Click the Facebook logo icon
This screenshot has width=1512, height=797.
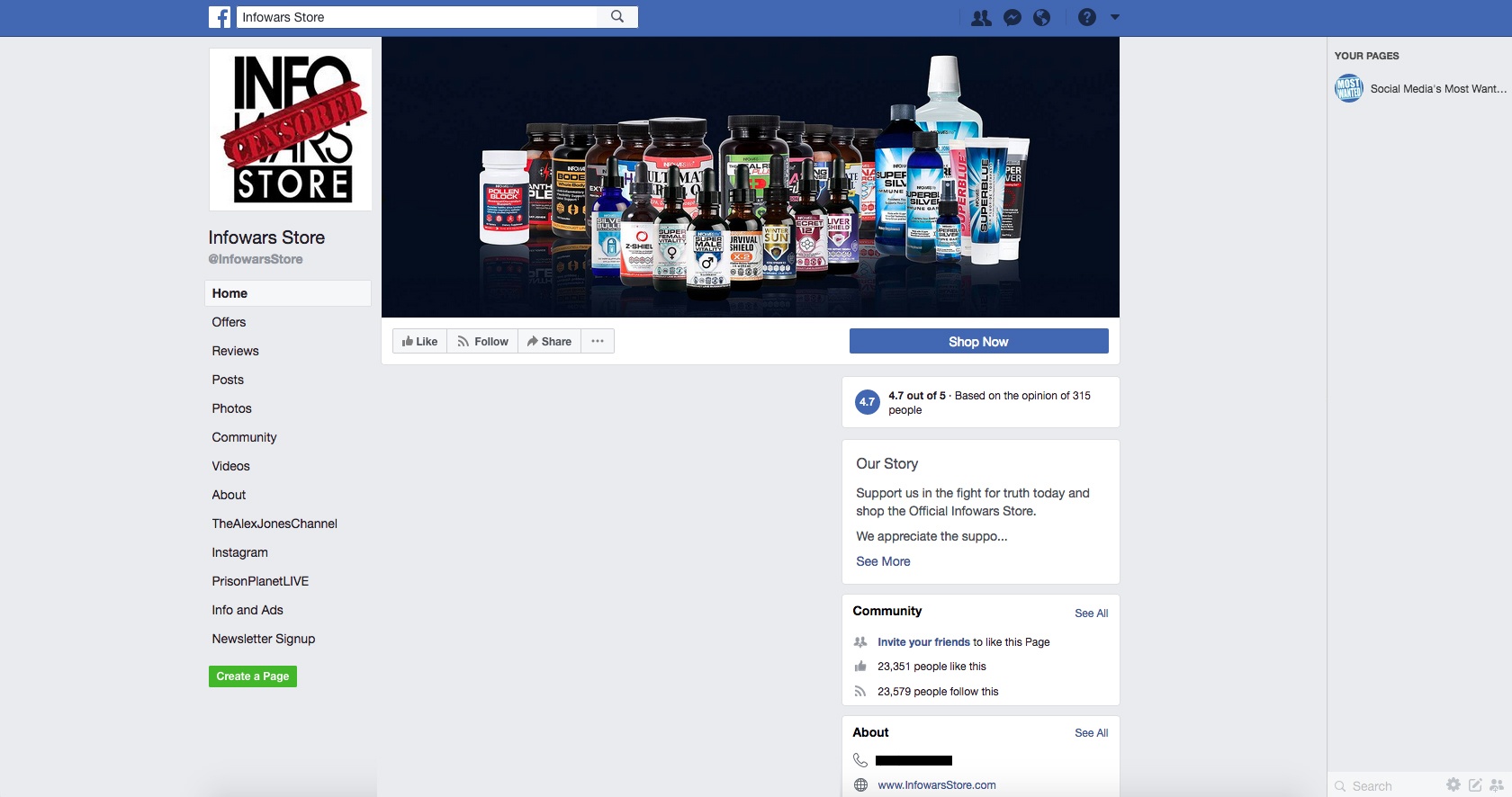pos(220,17)
